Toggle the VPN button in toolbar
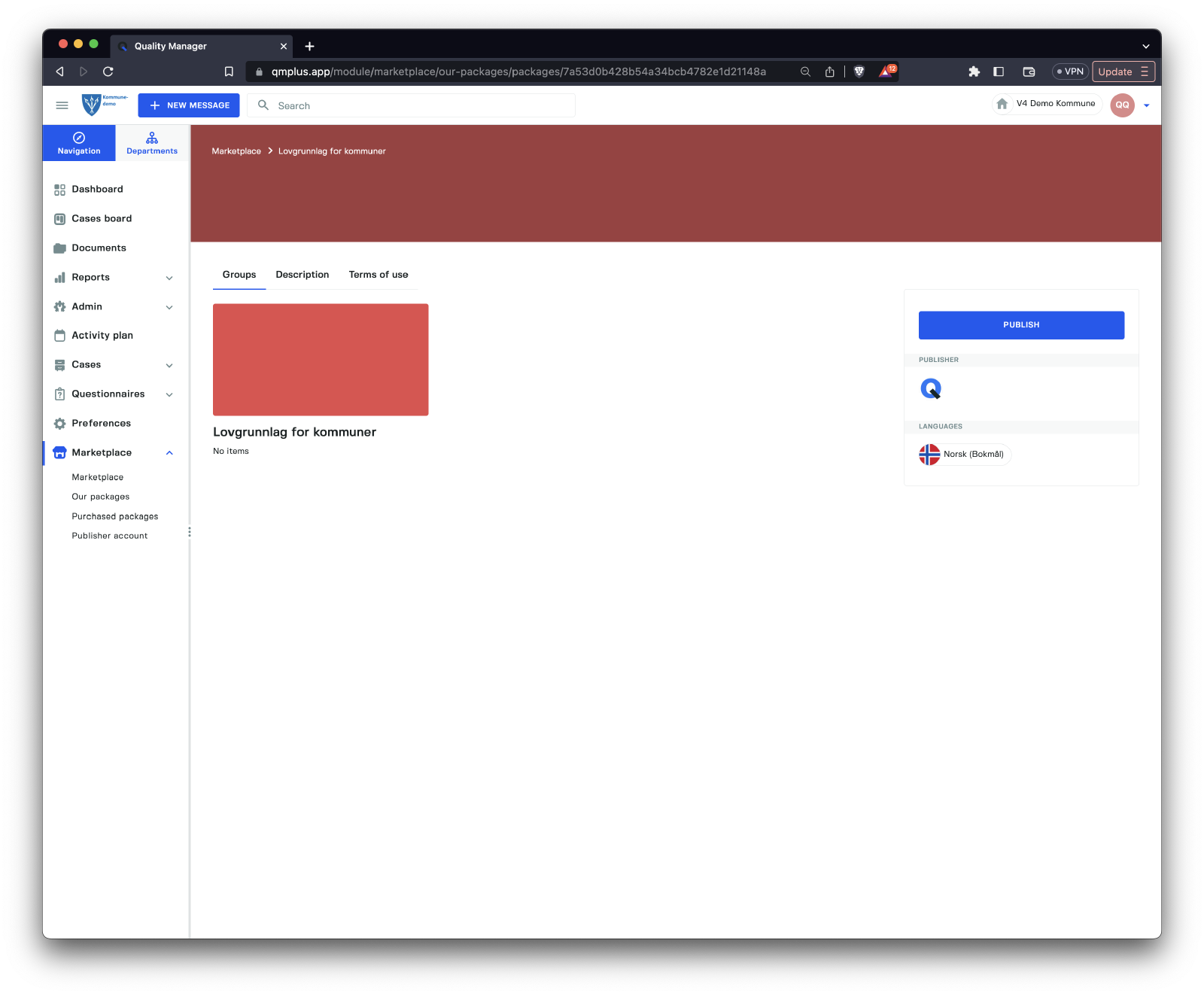The width and height of the screenshot is (1204, 995). tap(1070, 72)
